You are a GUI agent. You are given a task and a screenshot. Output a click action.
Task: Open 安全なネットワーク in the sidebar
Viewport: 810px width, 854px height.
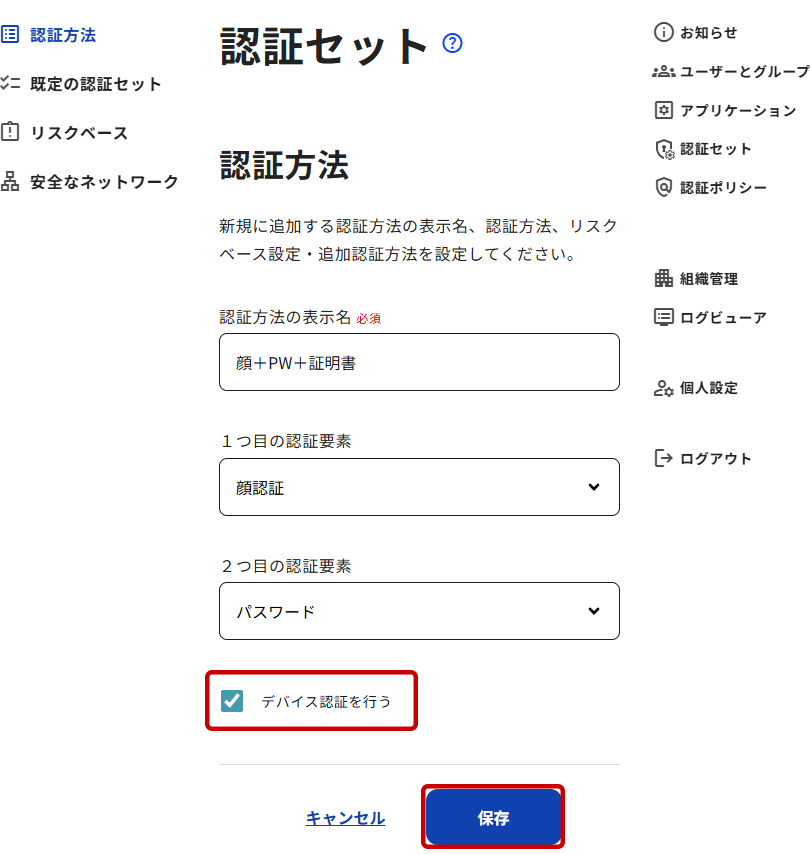click(x=104, y=182)
